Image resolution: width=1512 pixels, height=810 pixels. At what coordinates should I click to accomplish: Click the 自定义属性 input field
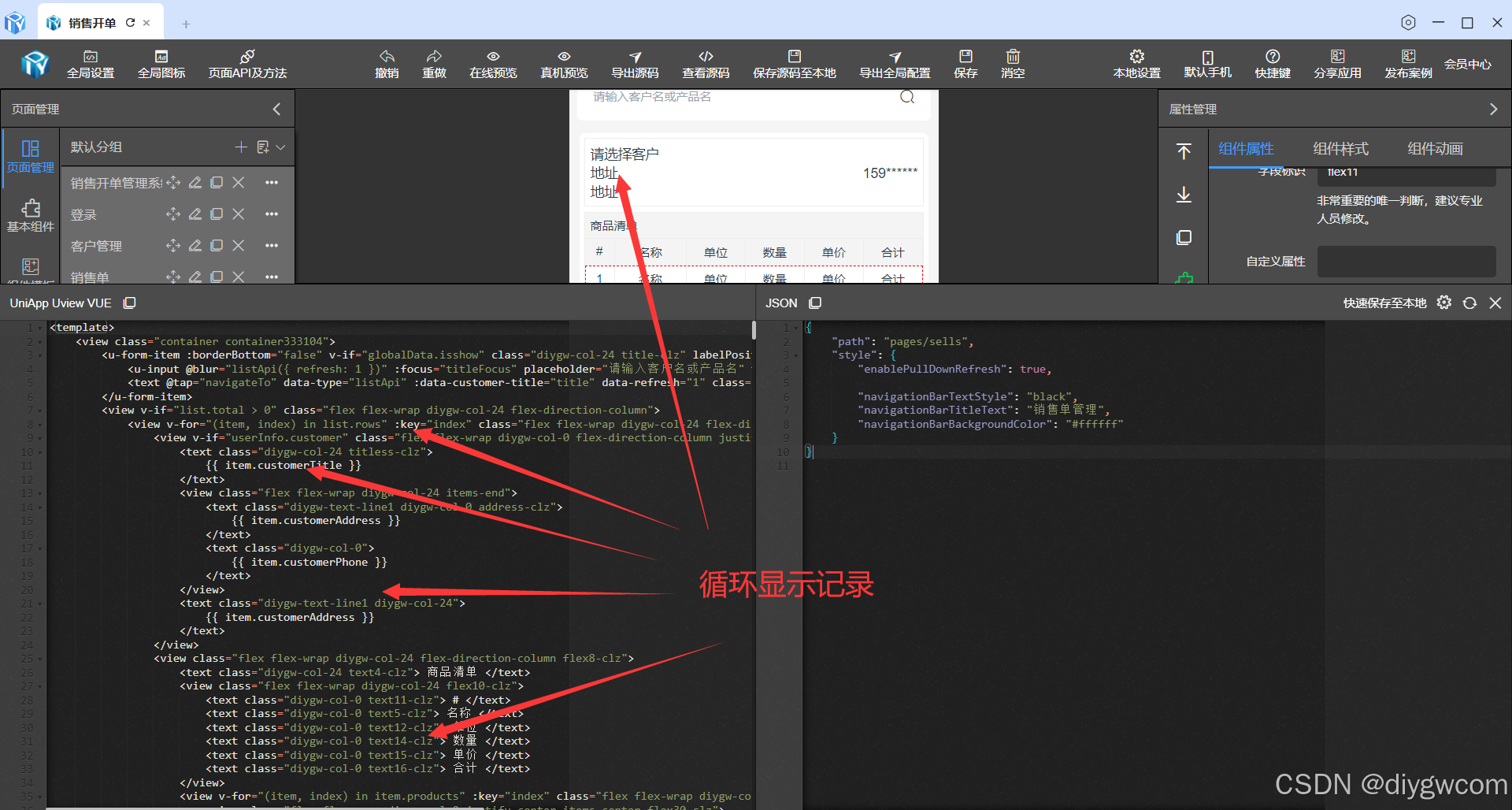pyautogui.click(x=1406, y=262)
